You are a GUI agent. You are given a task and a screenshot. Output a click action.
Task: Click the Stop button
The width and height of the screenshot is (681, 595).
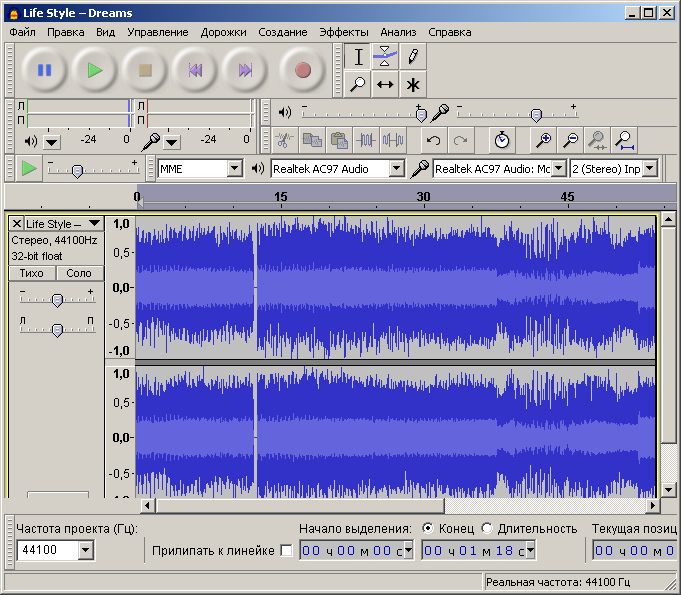pyautogui.click(x=145, y=70)
